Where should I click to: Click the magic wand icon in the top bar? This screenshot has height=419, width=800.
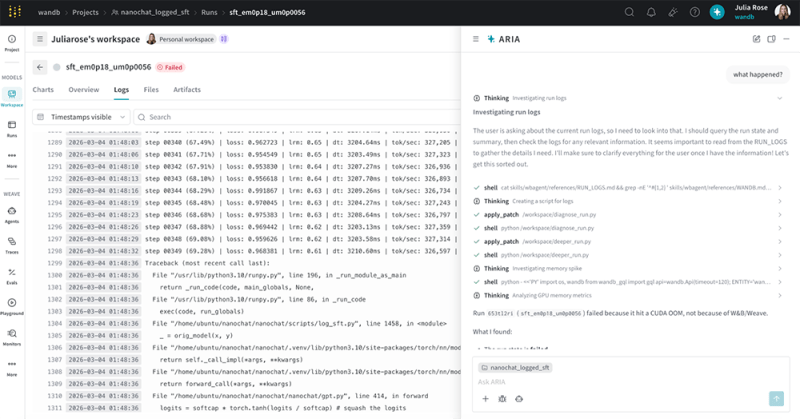(673, 12)
